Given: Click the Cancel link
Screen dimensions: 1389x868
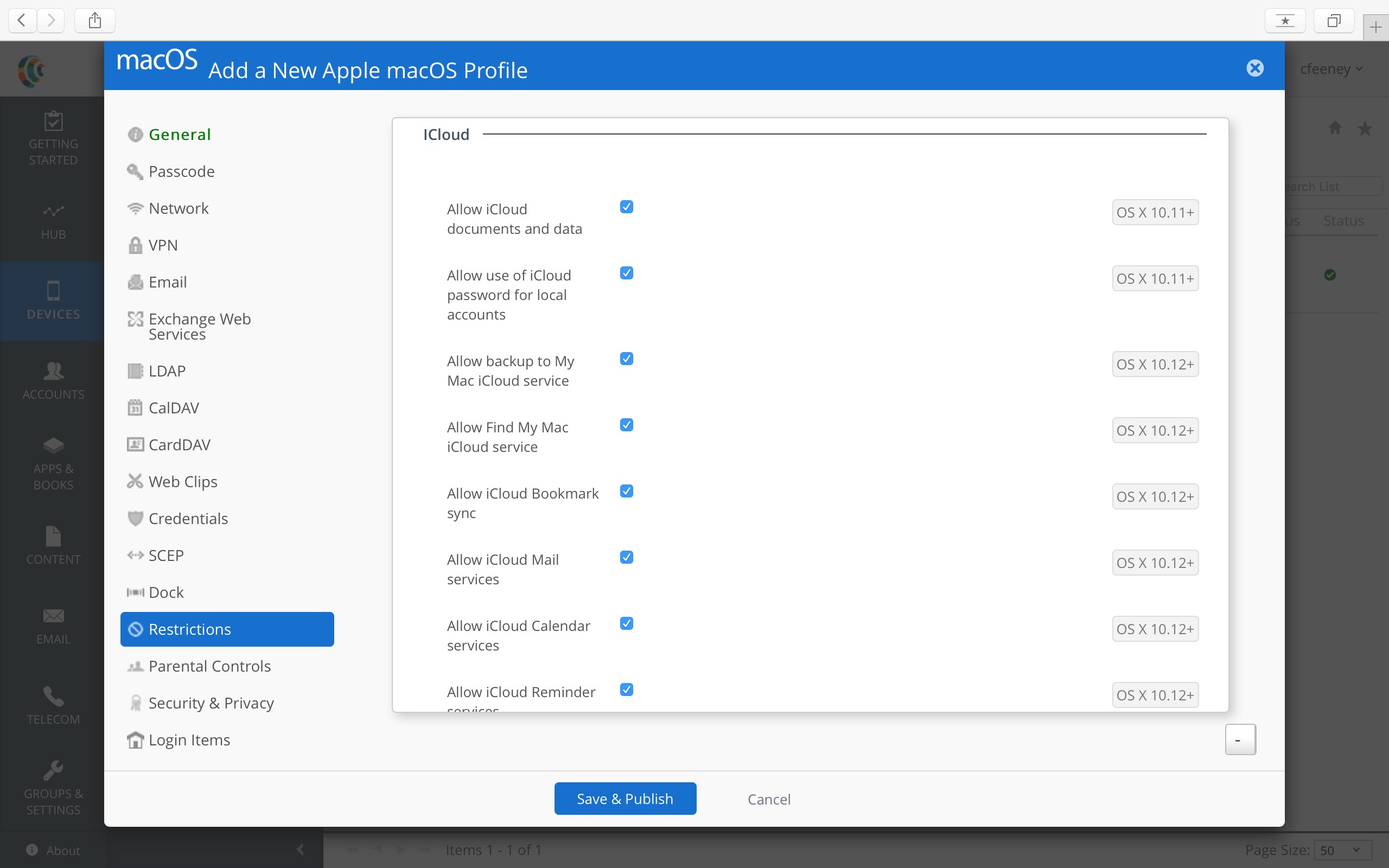Looking at the screenshot, I should point(768,799).
